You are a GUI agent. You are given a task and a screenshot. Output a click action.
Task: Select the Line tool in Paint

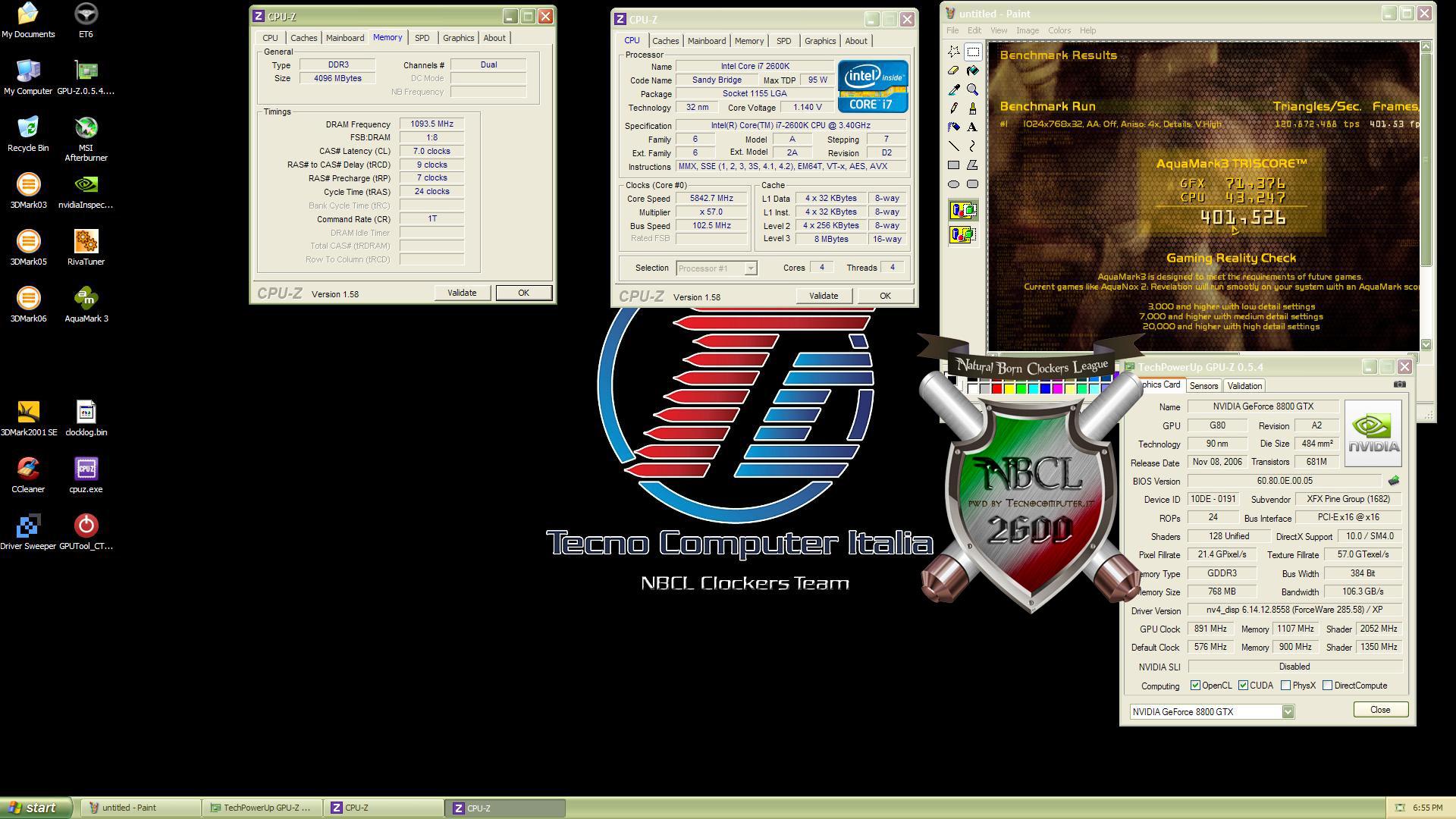pos(954,146)
